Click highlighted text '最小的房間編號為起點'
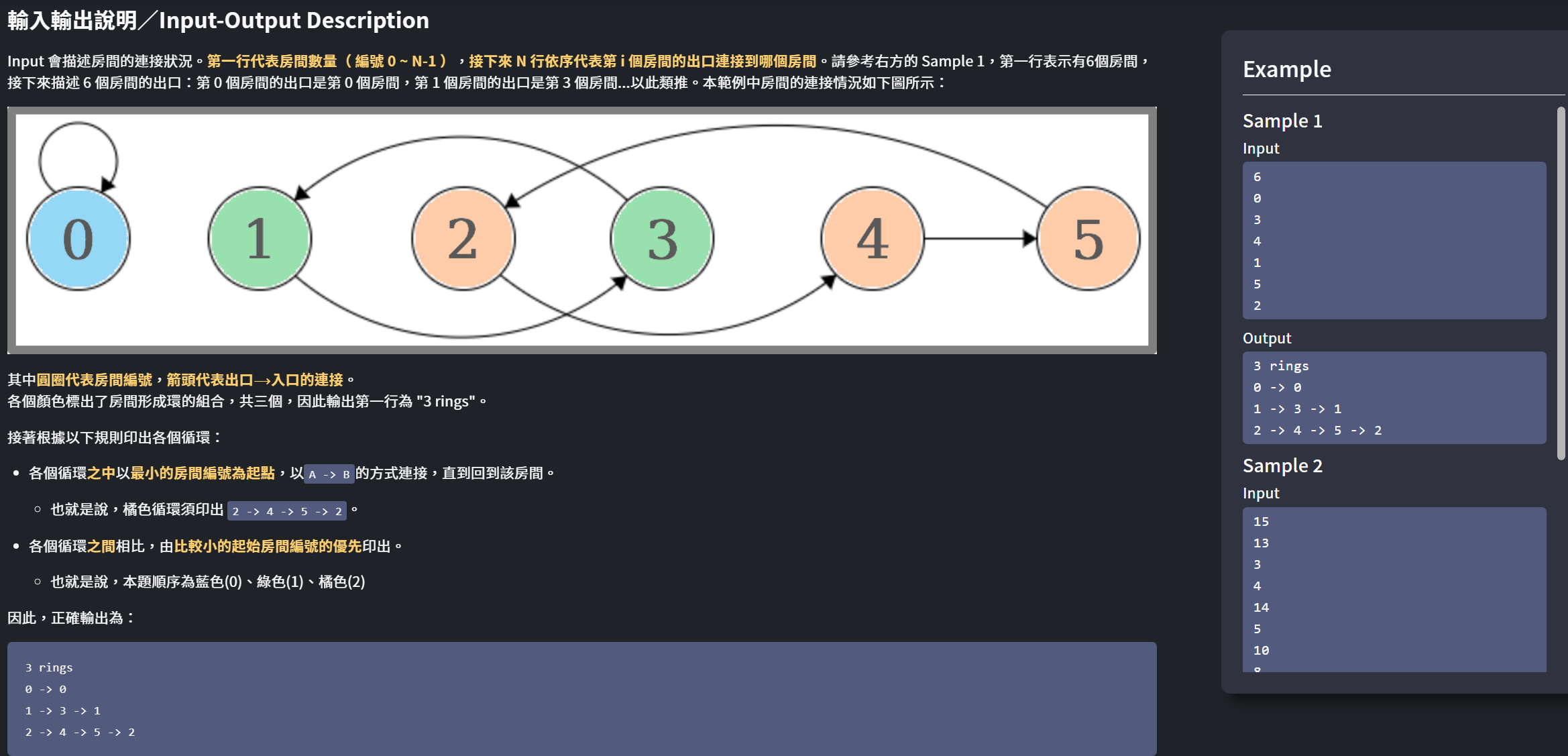1568x756 pixels. 203,473
